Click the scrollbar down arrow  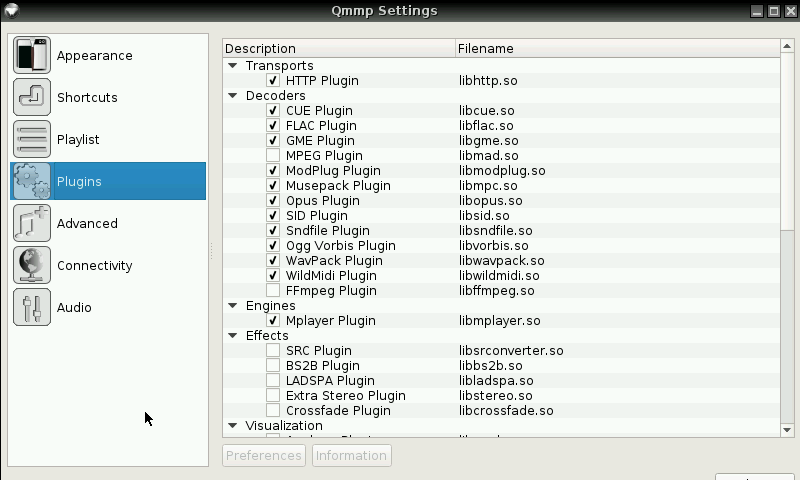tap(787, 430)
